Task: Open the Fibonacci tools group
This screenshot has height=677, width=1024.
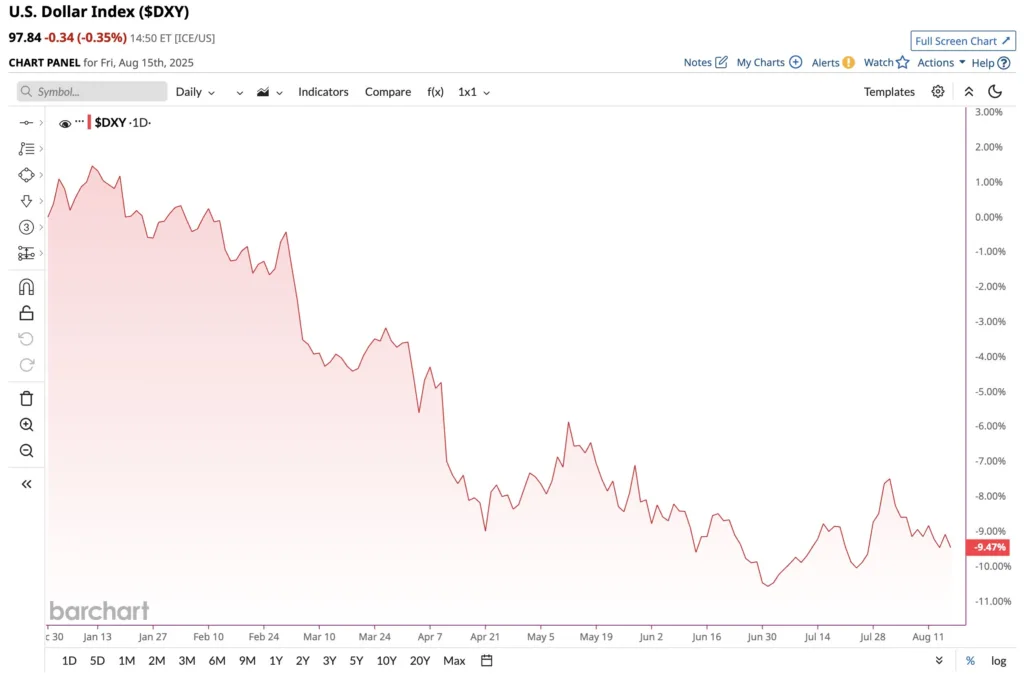Action: (26, 149)
